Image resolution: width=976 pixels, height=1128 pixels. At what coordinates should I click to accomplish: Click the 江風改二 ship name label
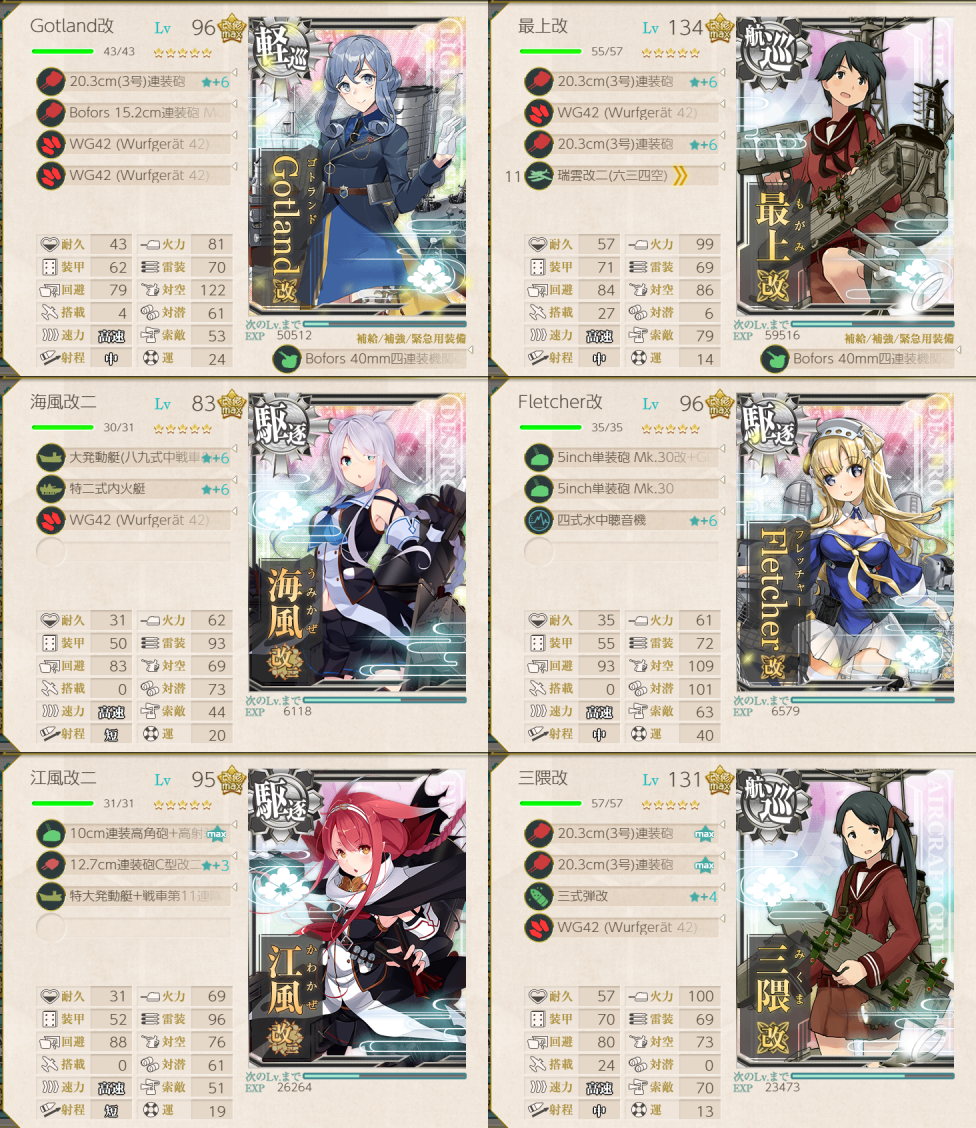(63, 778)
